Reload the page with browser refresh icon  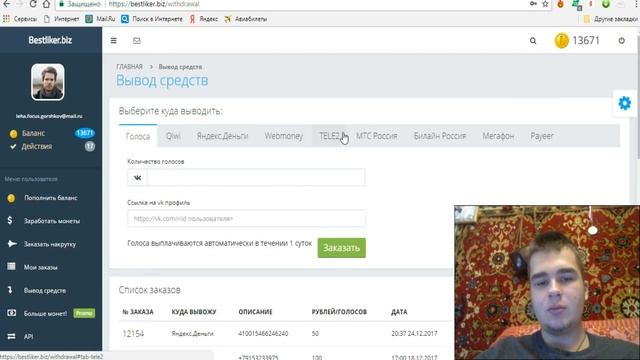click(33, 4)
